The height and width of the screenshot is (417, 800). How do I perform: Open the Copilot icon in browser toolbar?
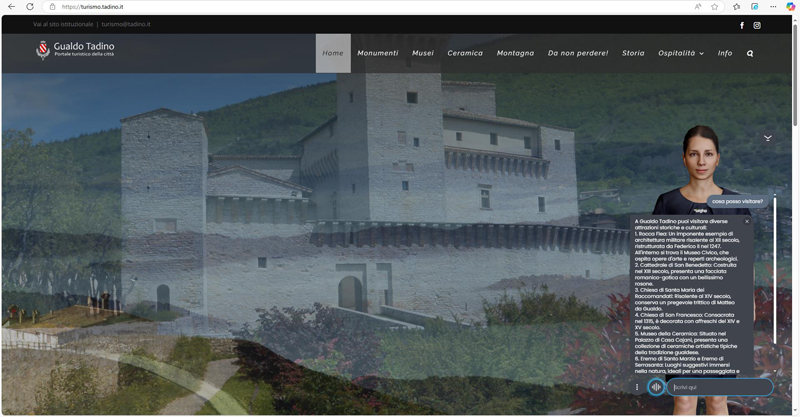coord(790,7)
